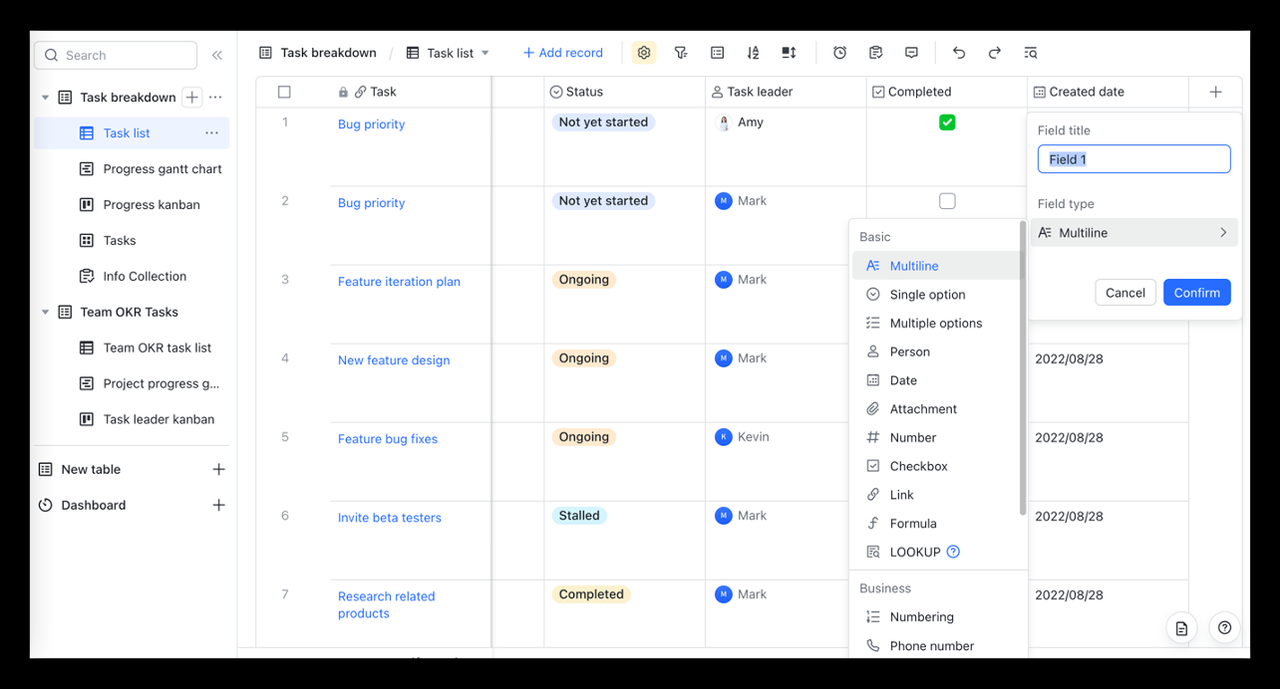Click the sort A-Z icon

pos(753,53)
